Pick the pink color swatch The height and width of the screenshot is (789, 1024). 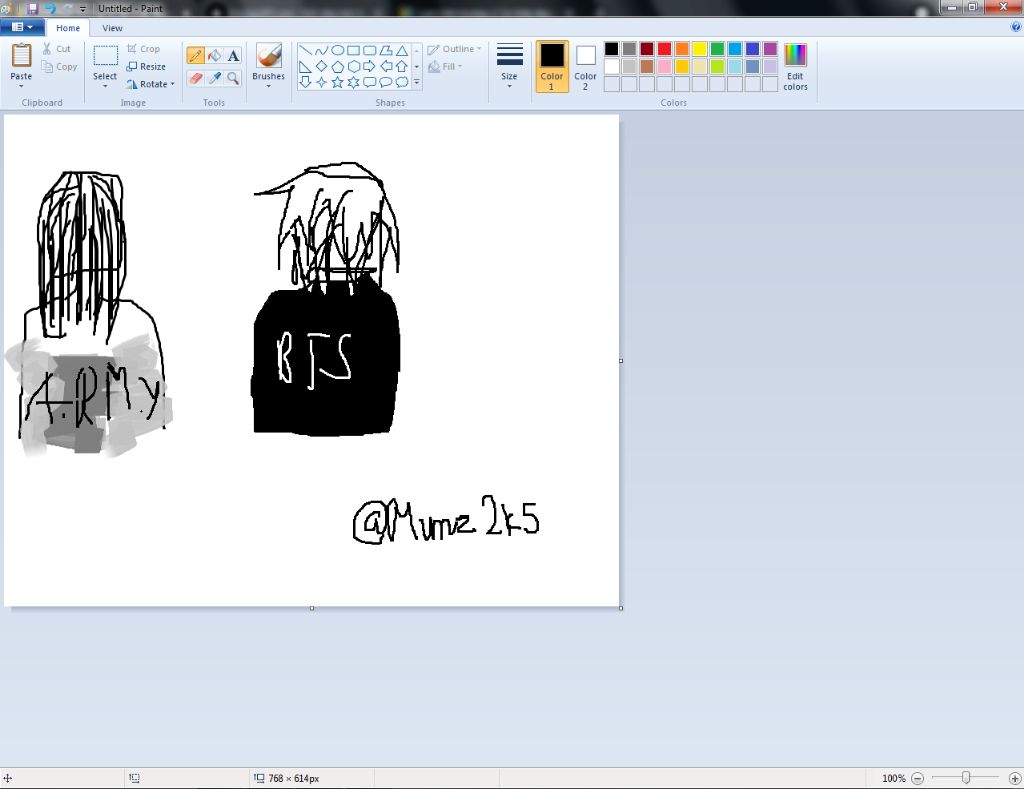[664, 67]
